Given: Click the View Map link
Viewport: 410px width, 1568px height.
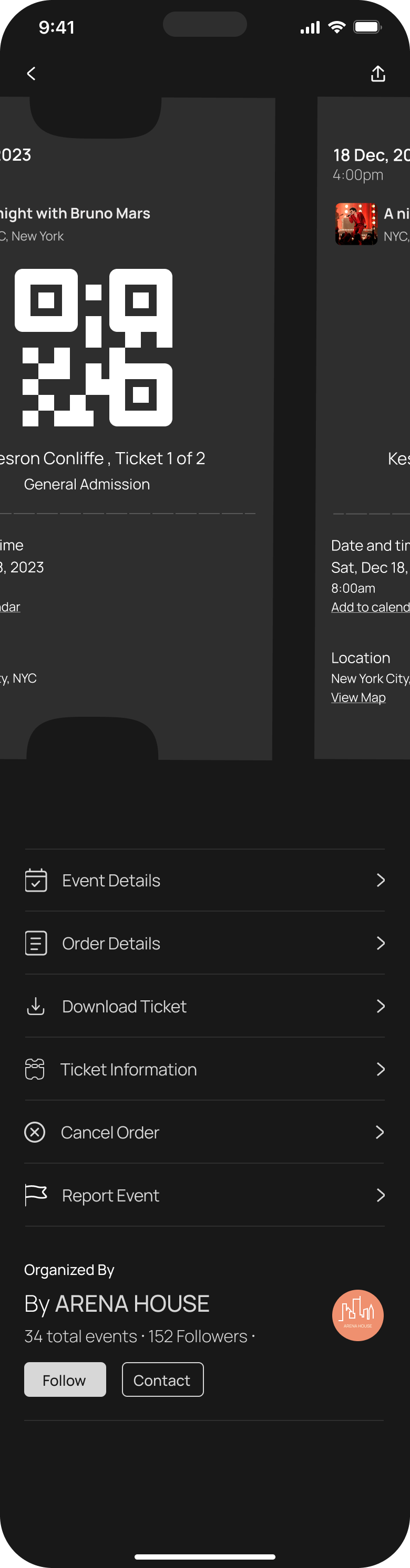Looking at the screenshot, I should [x=358, y=697].
